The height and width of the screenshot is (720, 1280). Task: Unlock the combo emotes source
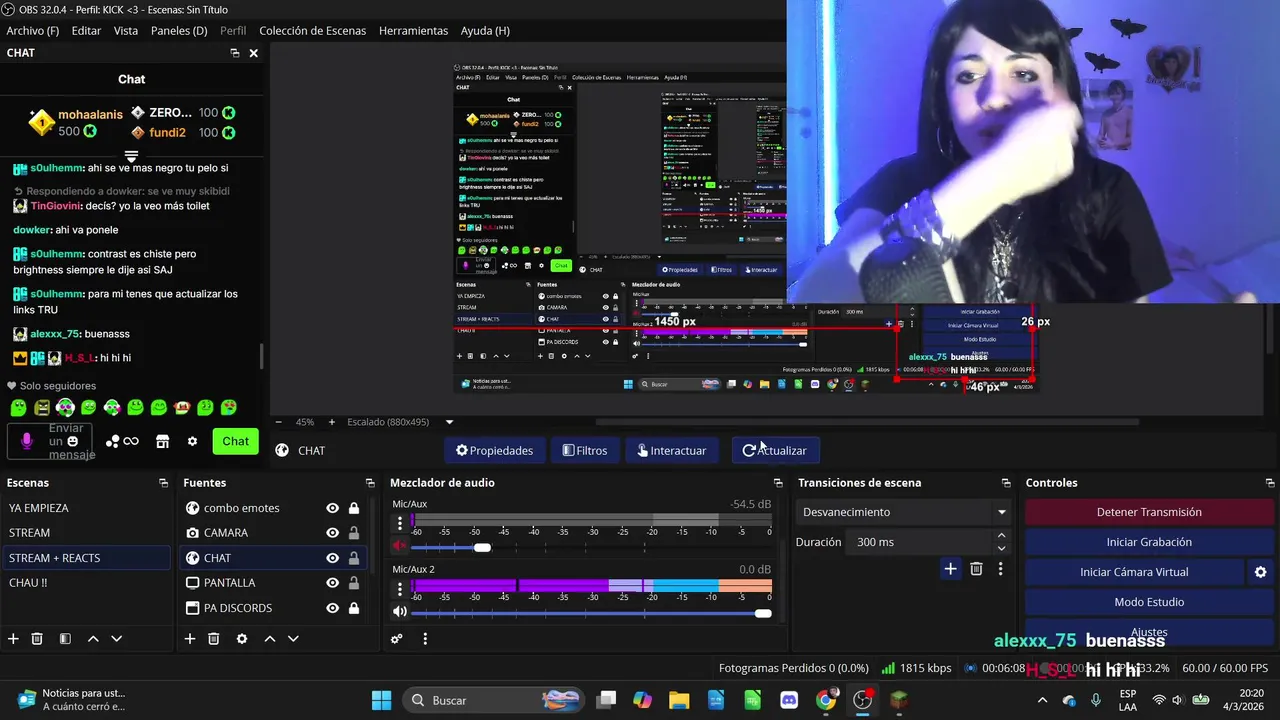coord(354,508)
